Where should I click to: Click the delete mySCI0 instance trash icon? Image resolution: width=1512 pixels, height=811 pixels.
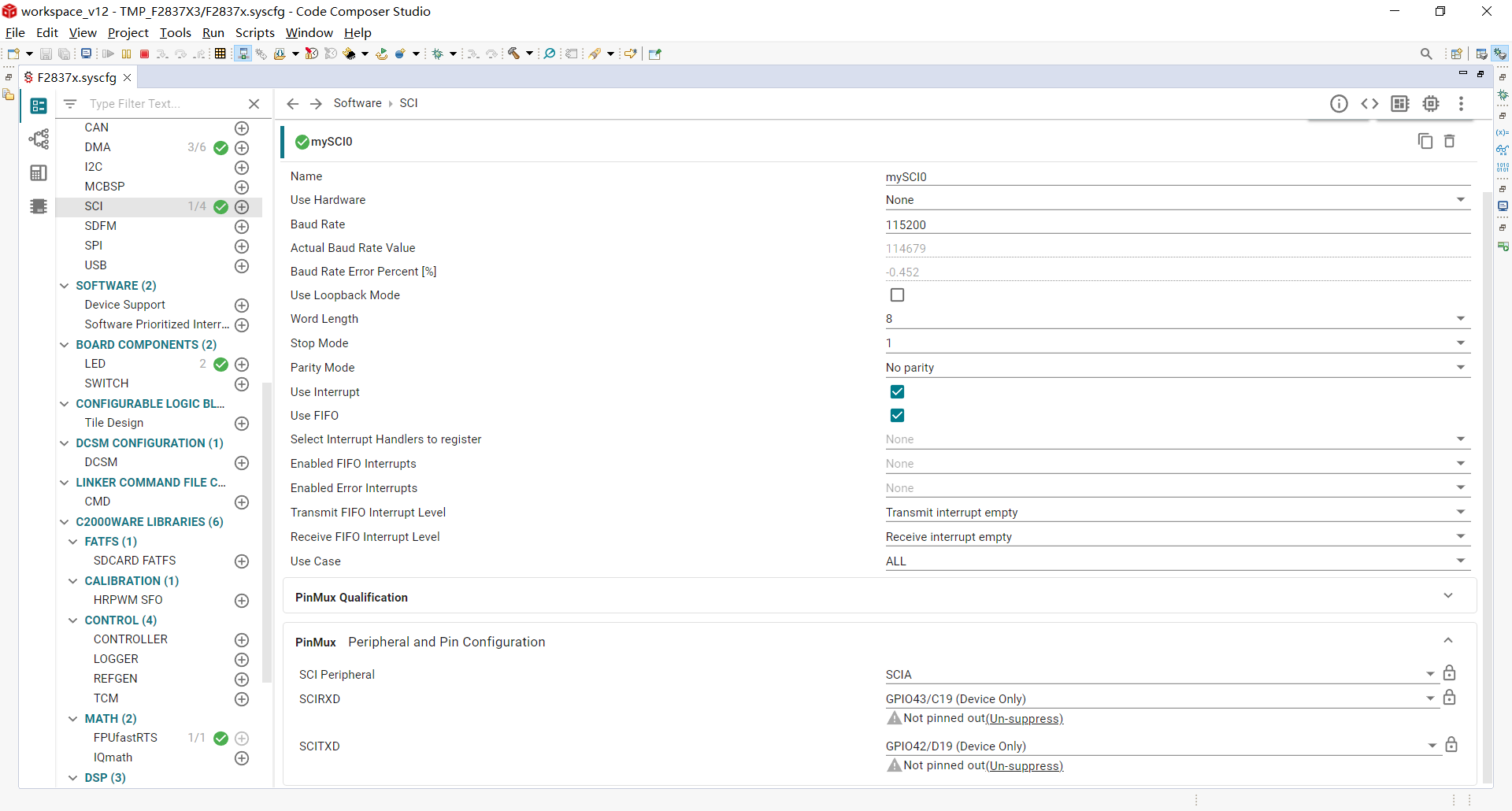(x=1449, y=141)
